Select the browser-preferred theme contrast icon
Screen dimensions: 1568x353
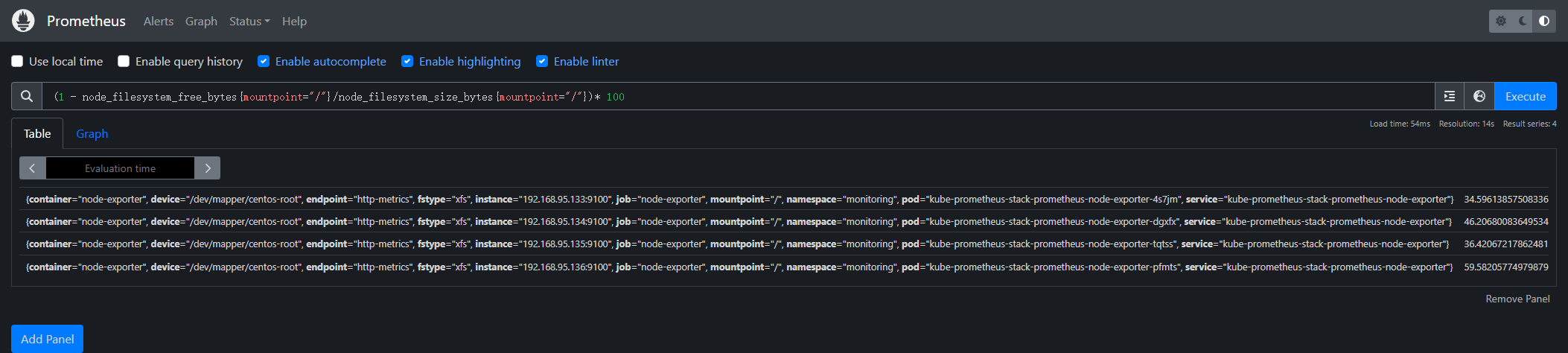click(x=1544, y=21)
